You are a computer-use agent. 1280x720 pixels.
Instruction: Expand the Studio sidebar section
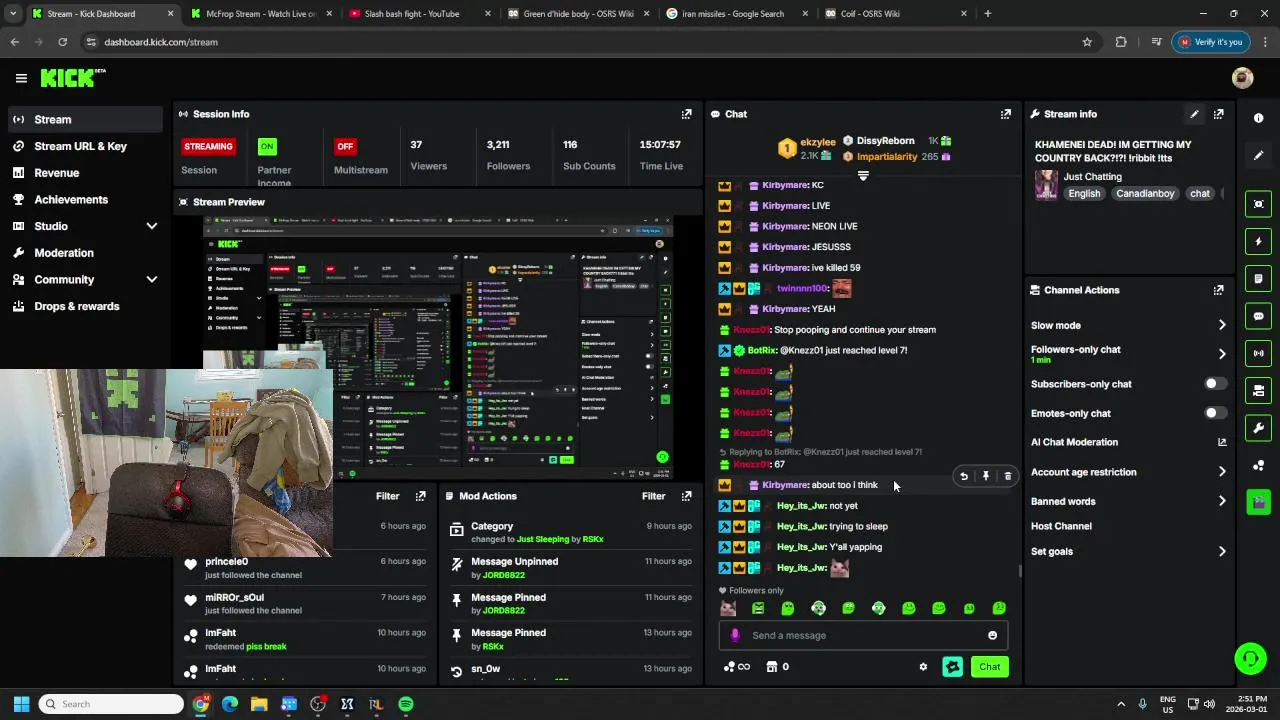[152, 226]
